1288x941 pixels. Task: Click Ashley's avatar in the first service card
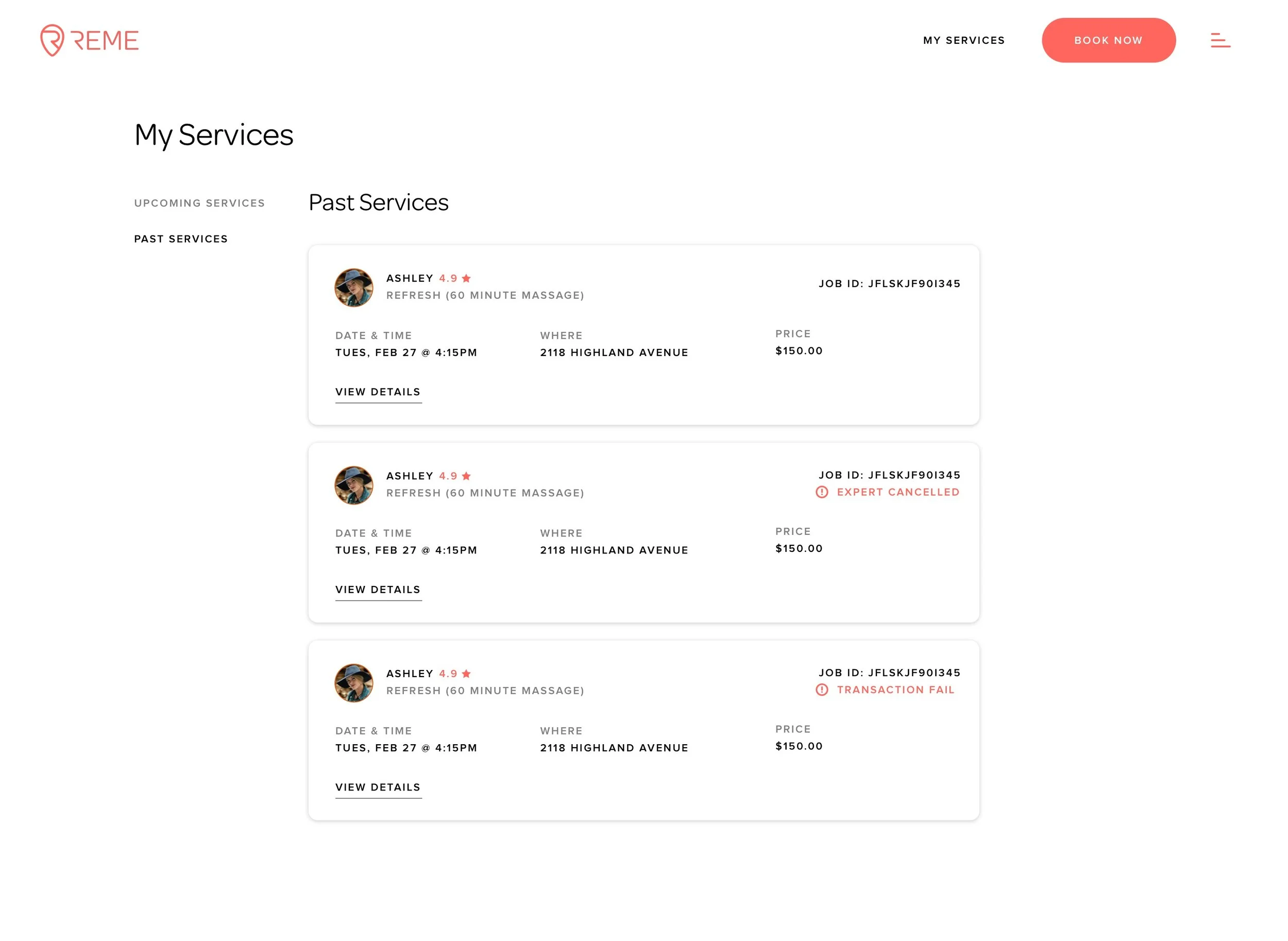point(353,288)
